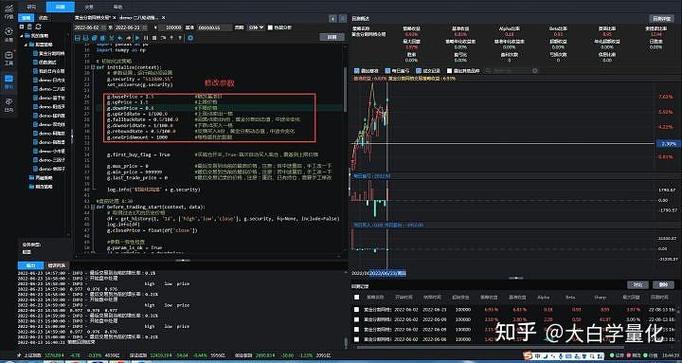Click the initial capital field showing 100000
682x363 pixels.
pos(170,27)
